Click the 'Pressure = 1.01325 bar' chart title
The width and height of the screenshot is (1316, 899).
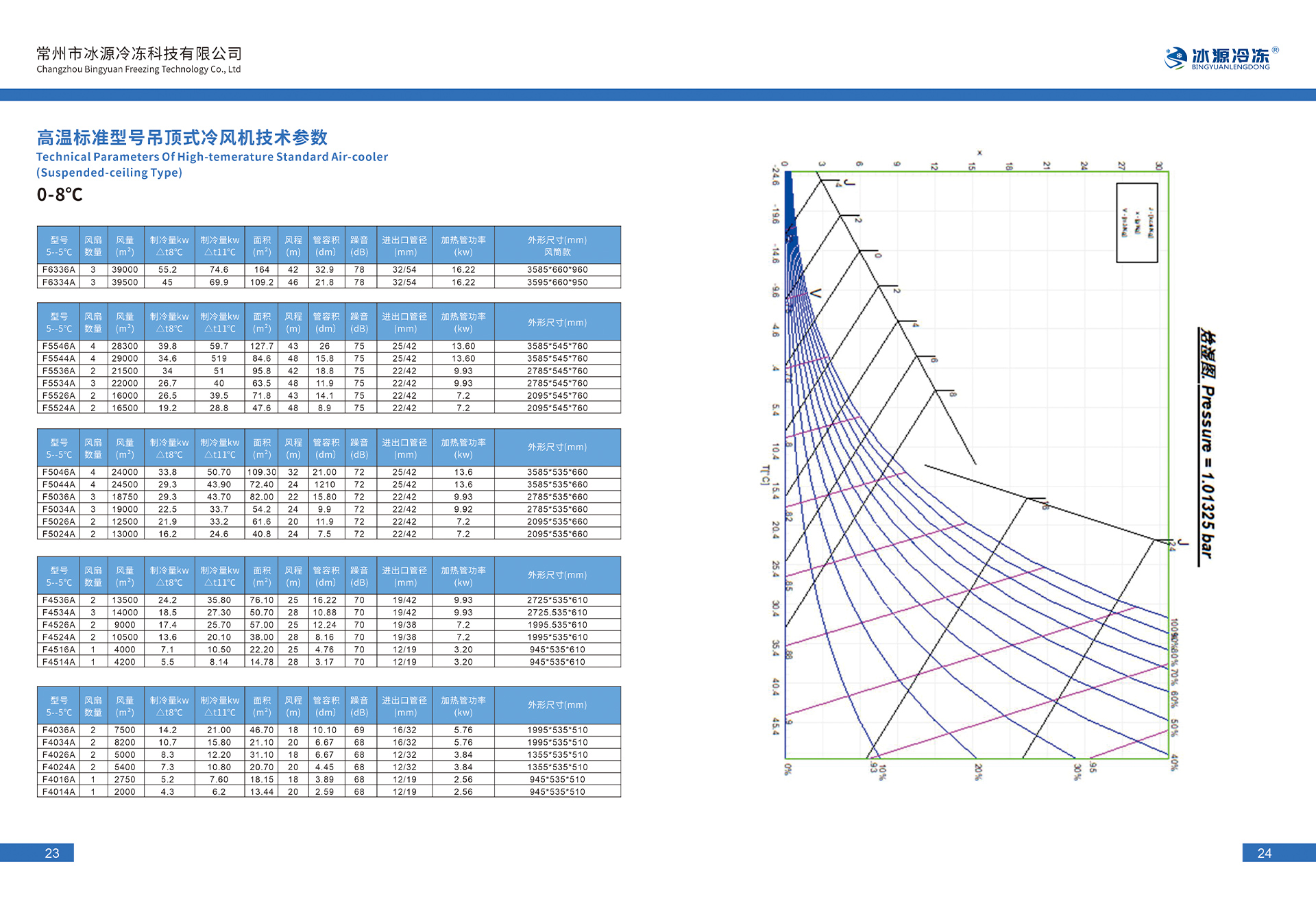pos(1207,472)
